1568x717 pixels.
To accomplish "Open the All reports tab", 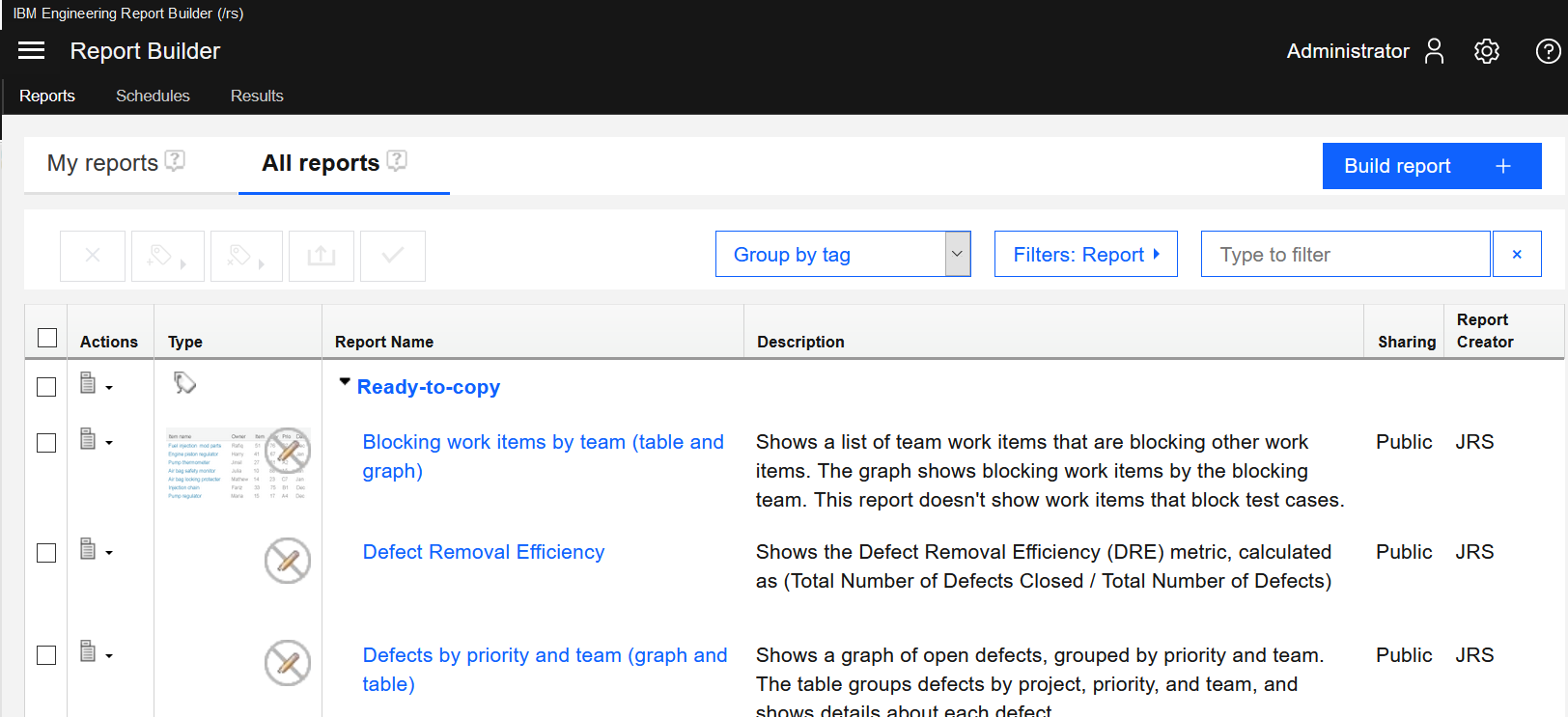I will tap(321, 163).
